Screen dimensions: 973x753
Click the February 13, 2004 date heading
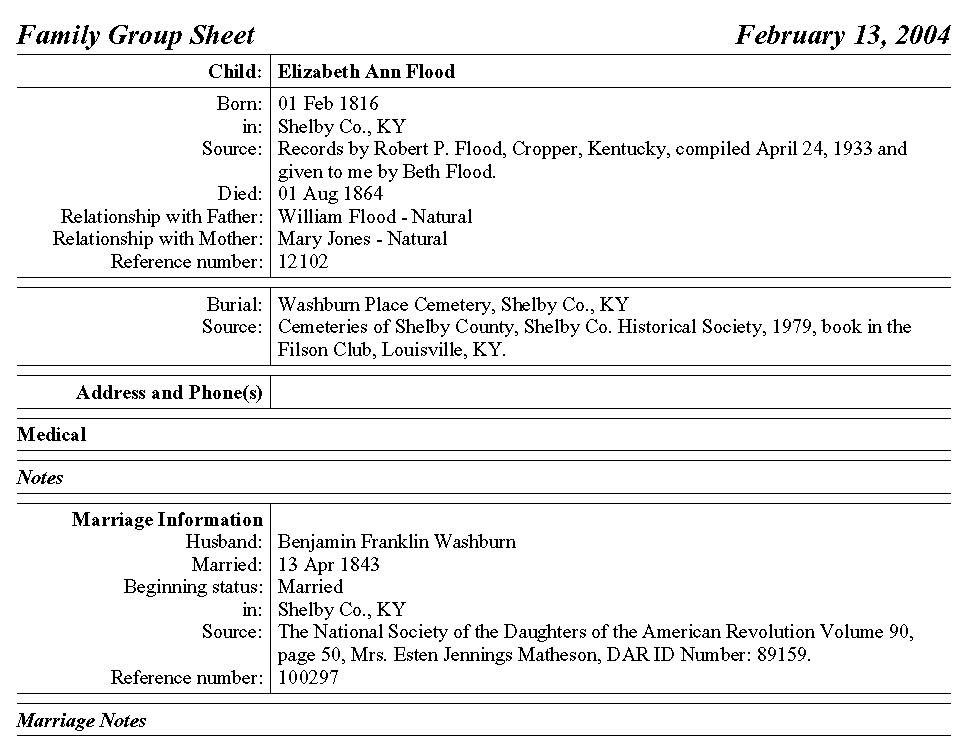[842, 36]
